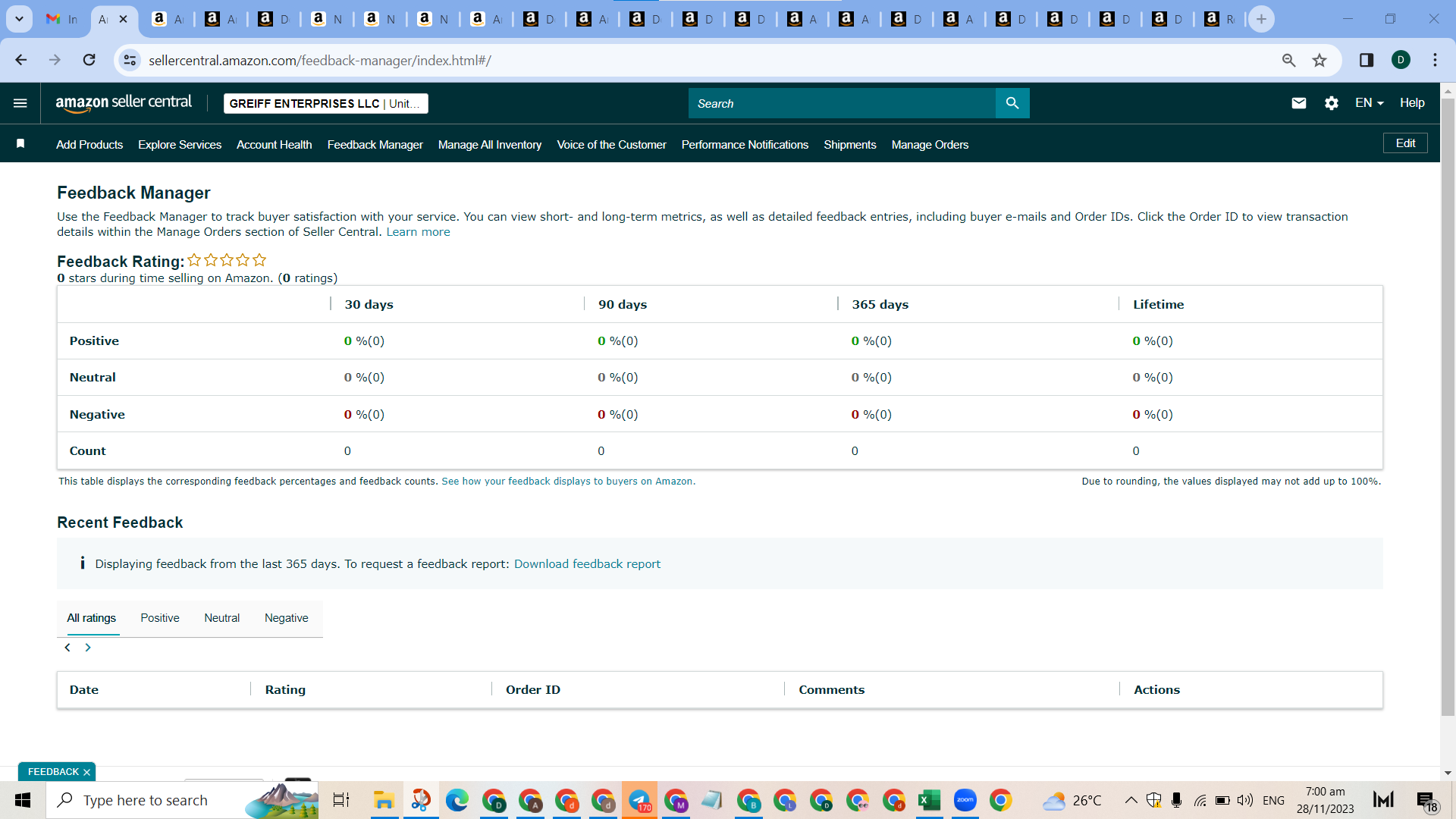The width and height of the screenshot is (1456, 819).
Task: Click the search magnifier button
Action: click(x=1012, y=103)
